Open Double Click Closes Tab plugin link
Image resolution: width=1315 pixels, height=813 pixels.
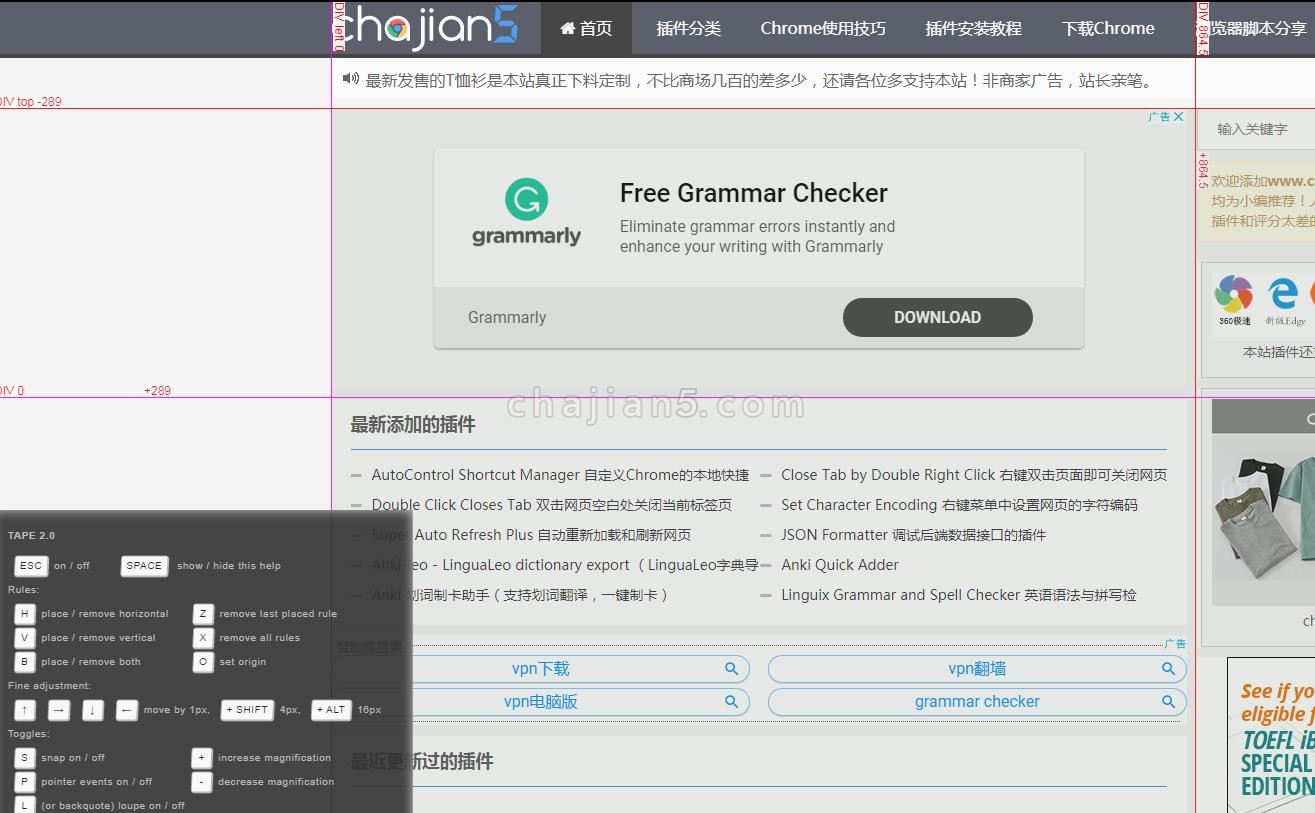[x=552, y=505]
